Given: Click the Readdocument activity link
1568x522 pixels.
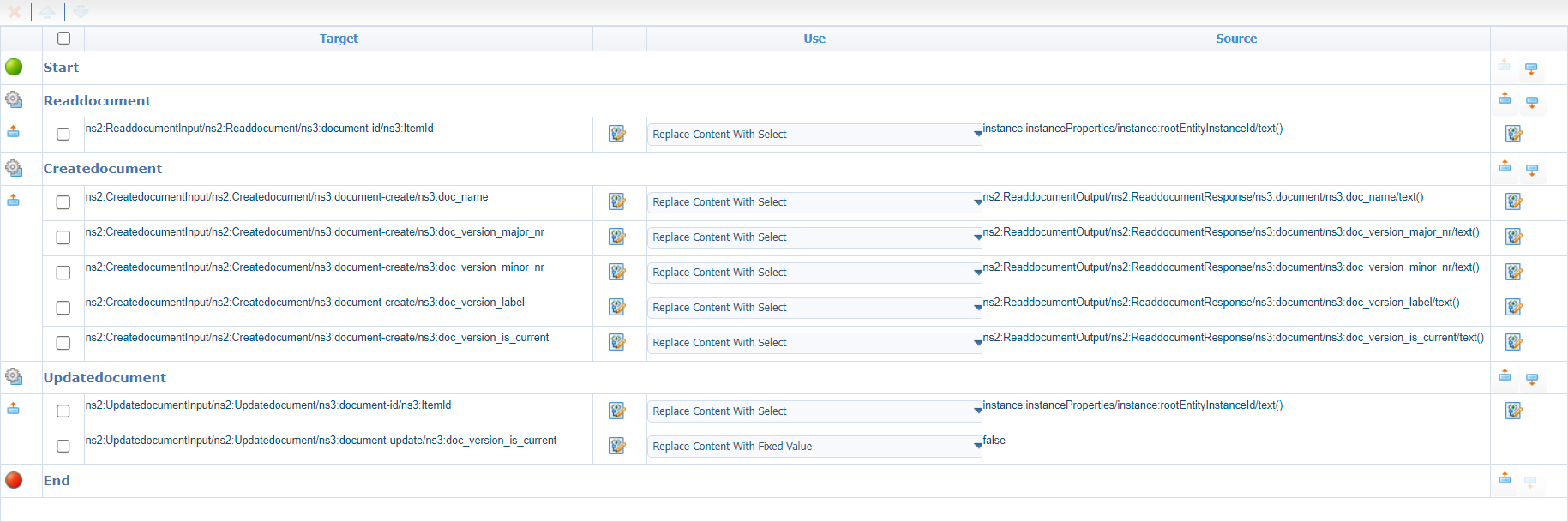Looking at the screenshot, I should (97, 101).
